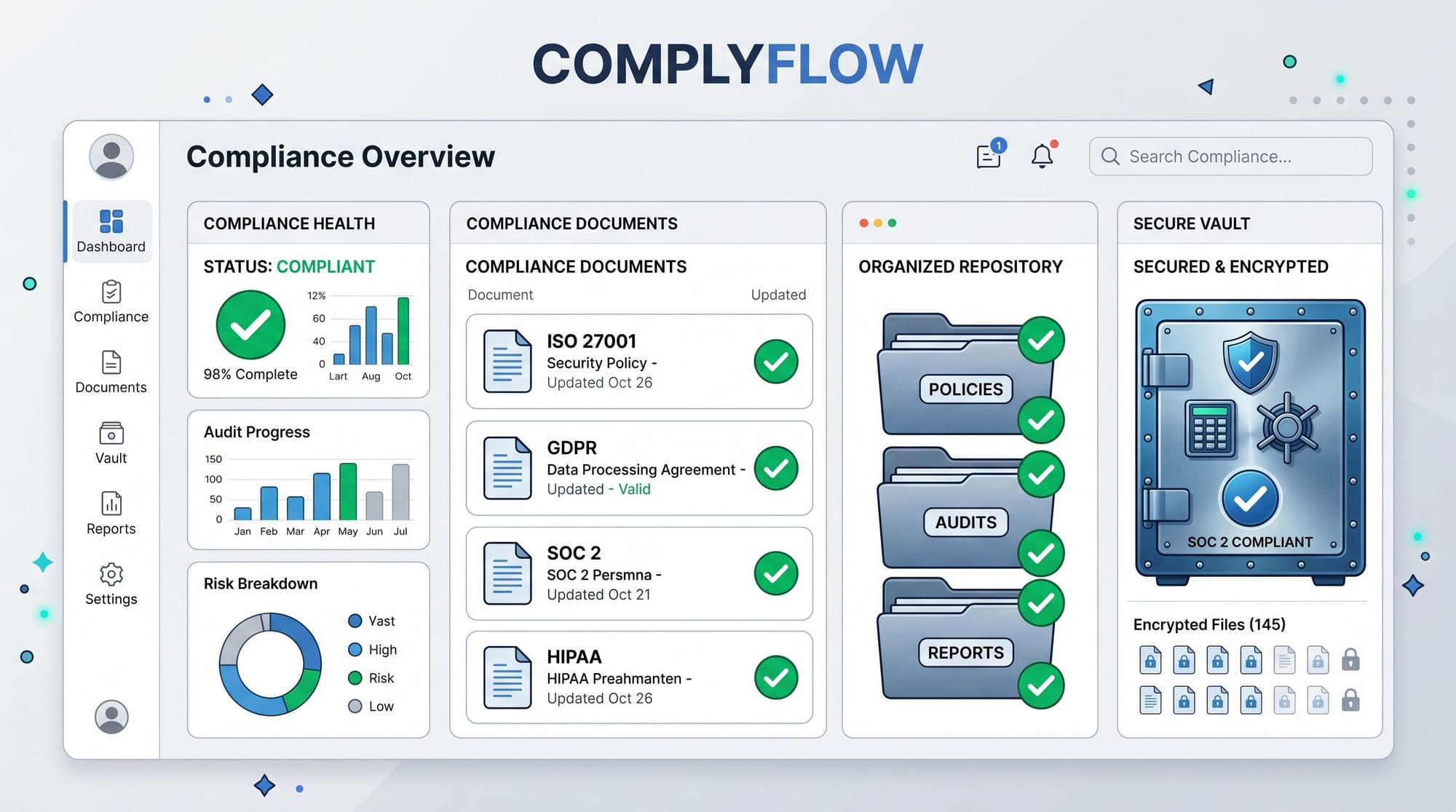Open the document notification icon with badge
Screen dimensions: 1456x812
(988, 156)
